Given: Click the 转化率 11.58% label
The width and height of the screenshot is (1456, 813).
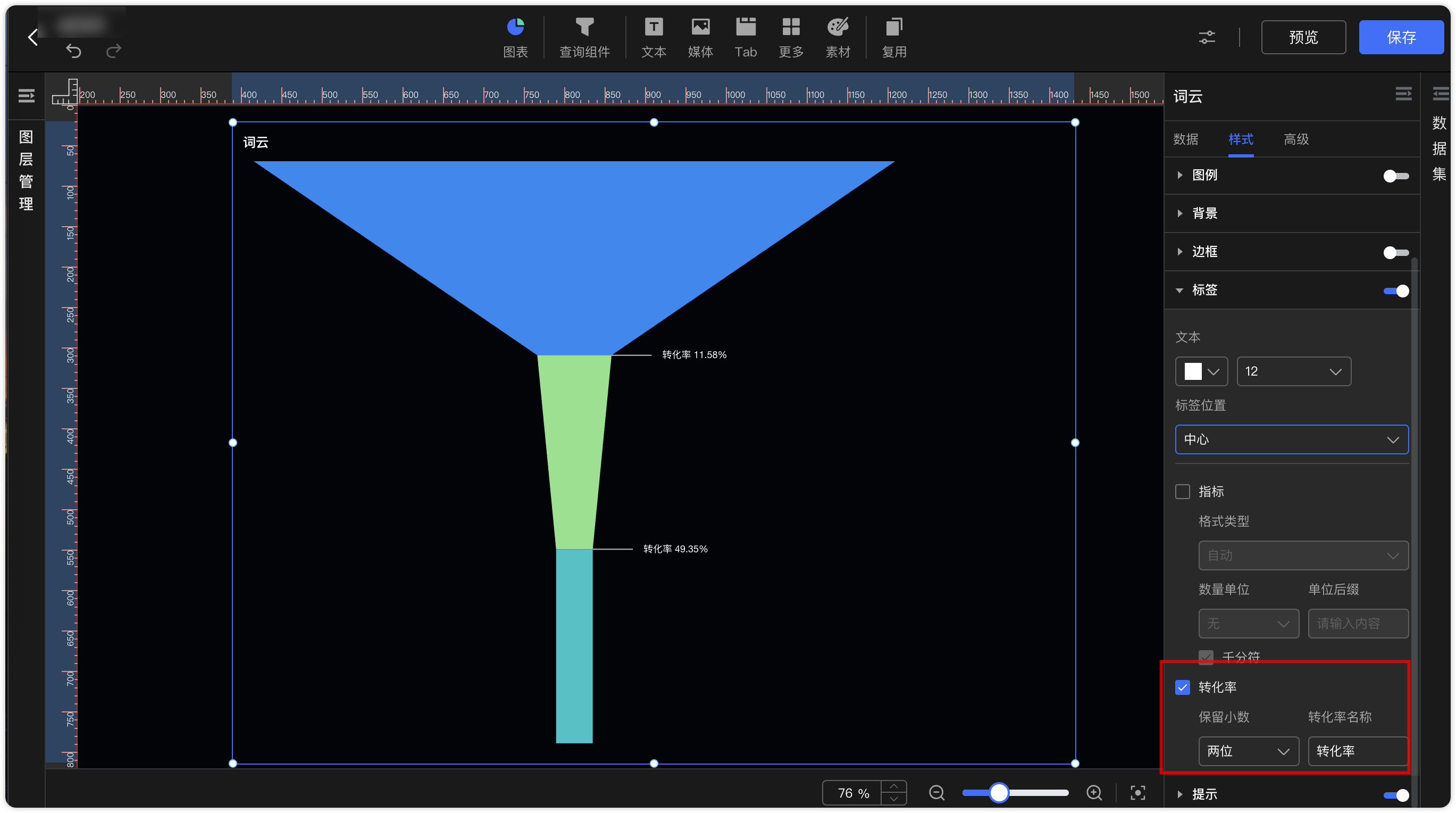Looking at the screenshot, I should (x=694, y=355).
